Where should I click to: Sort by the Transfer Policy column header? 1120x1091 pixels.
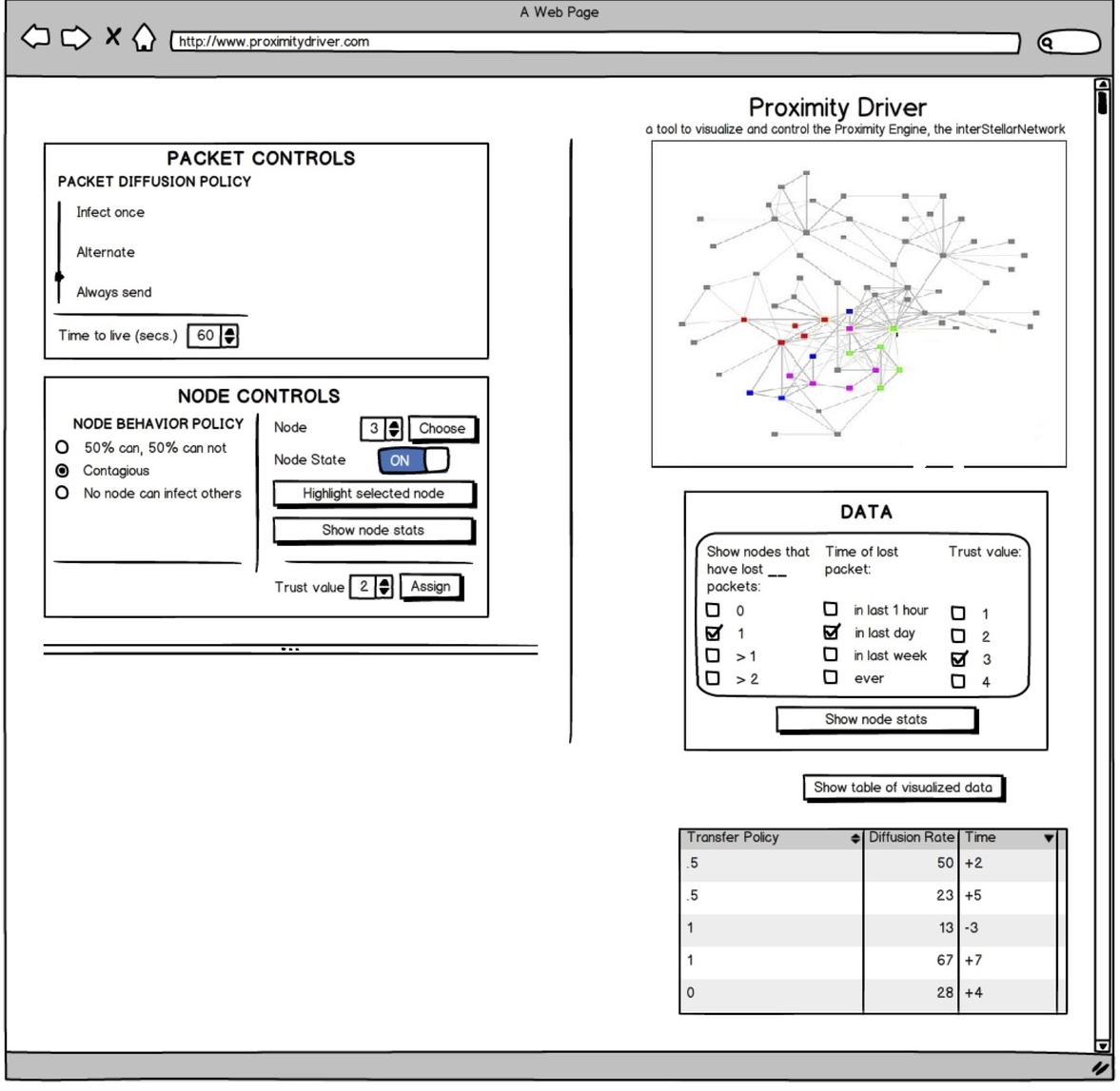click(772, 838)
